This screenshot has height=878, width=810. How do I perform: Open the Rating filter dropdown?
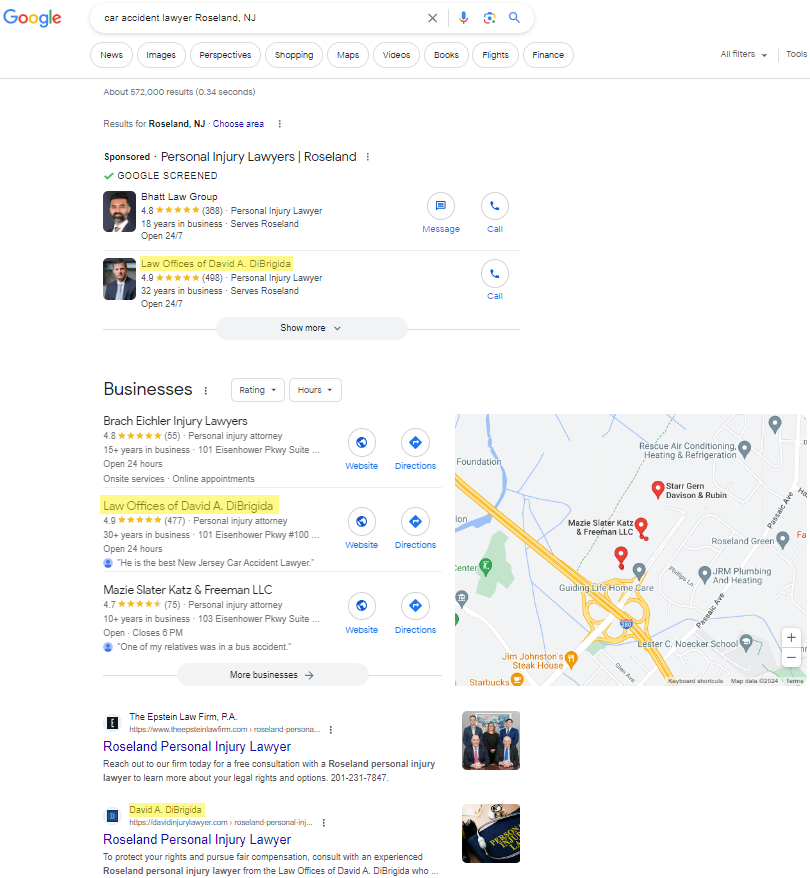tap(257, 390)
